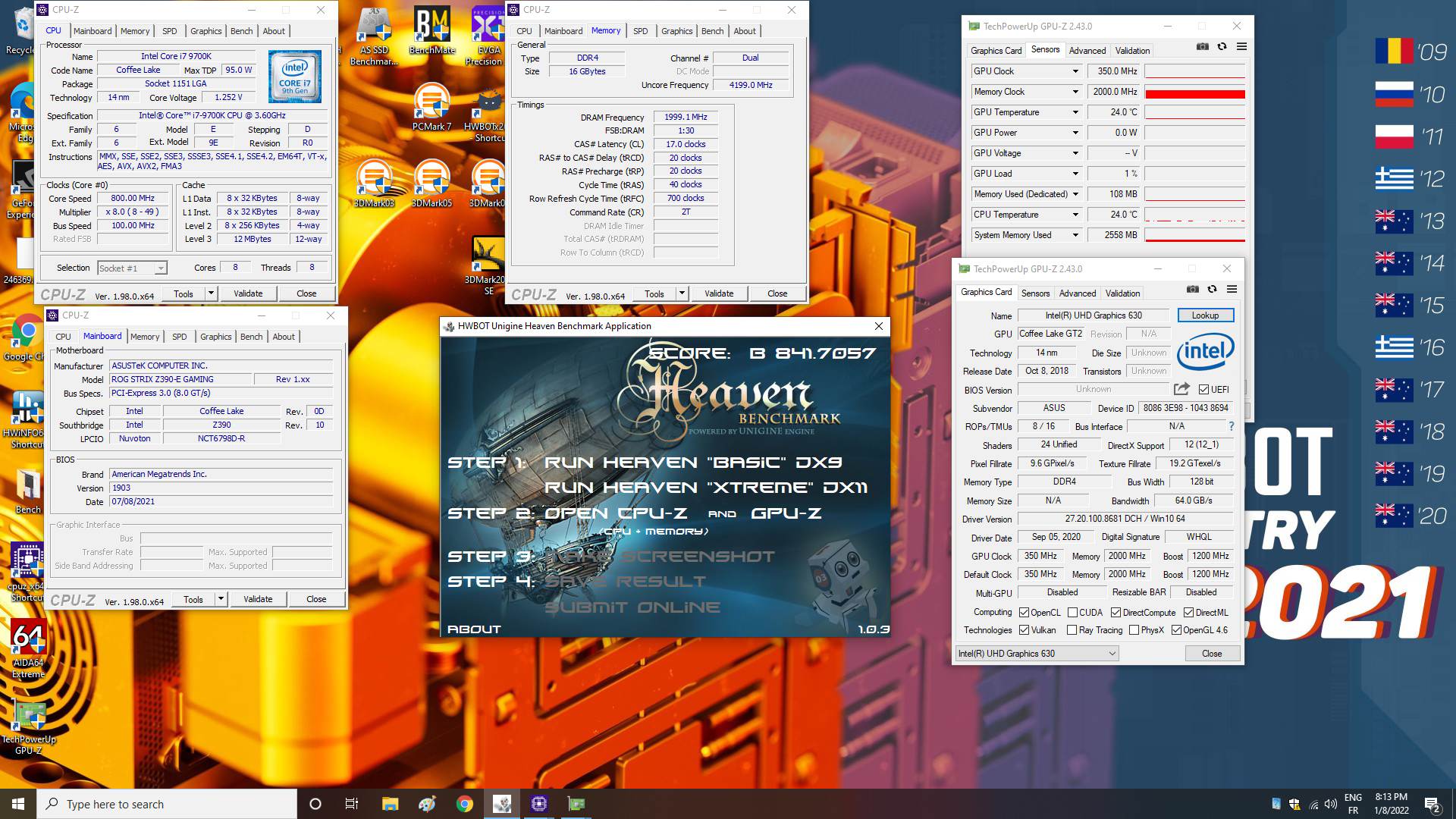This screenshot has width=1456, height=819.
Task: Click the CPU Temperature sensor graph
Action: point(1194,215)
